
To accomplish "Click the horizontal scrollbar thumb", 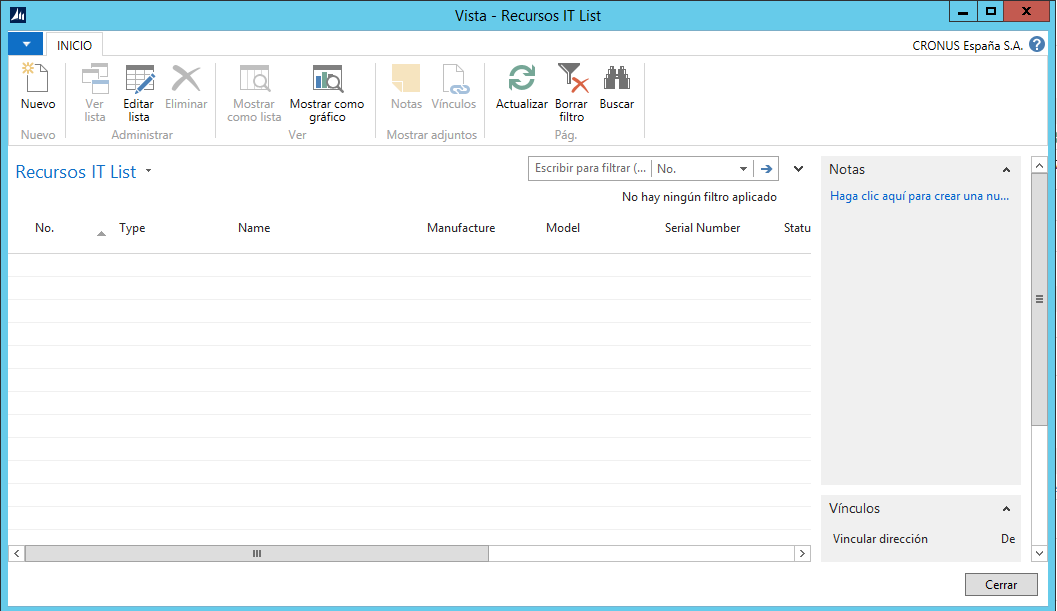I will [257, 554].
